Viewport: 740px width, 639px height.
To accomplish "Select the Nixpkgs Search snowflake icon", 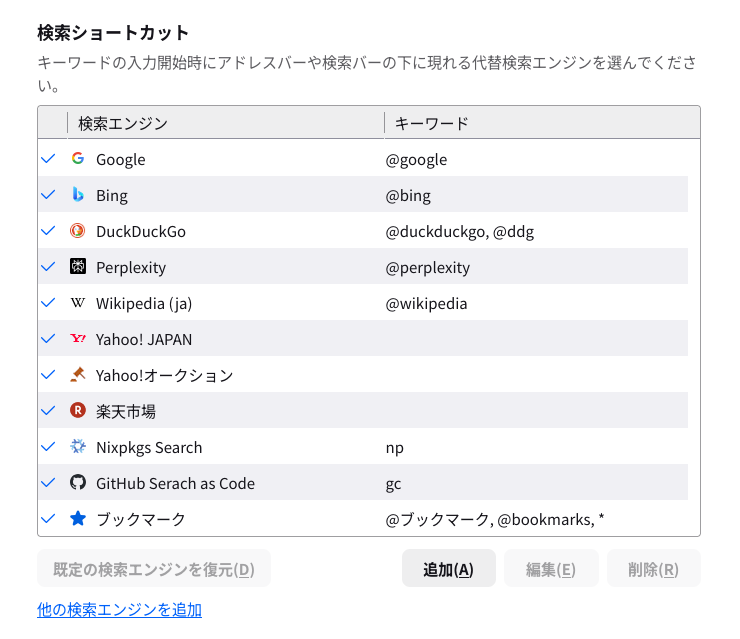I will click(x=78, y=446).
